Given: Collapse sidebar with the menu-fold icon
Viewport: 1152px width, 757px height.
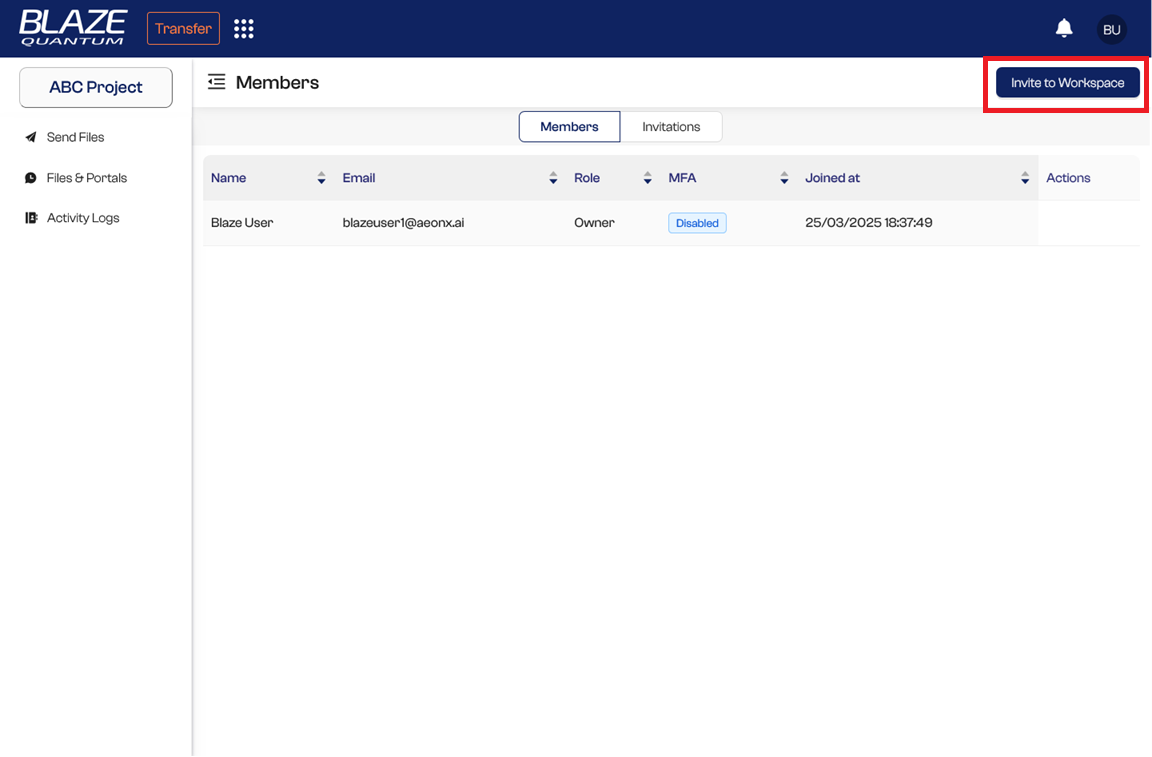Looking at the screenshot, I should tap(216, 82).
